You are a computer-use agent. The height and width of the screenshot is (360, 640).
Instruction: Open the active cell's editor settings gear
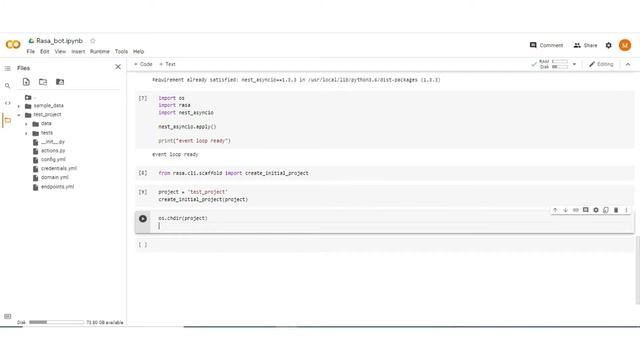(x=596, y=210)
